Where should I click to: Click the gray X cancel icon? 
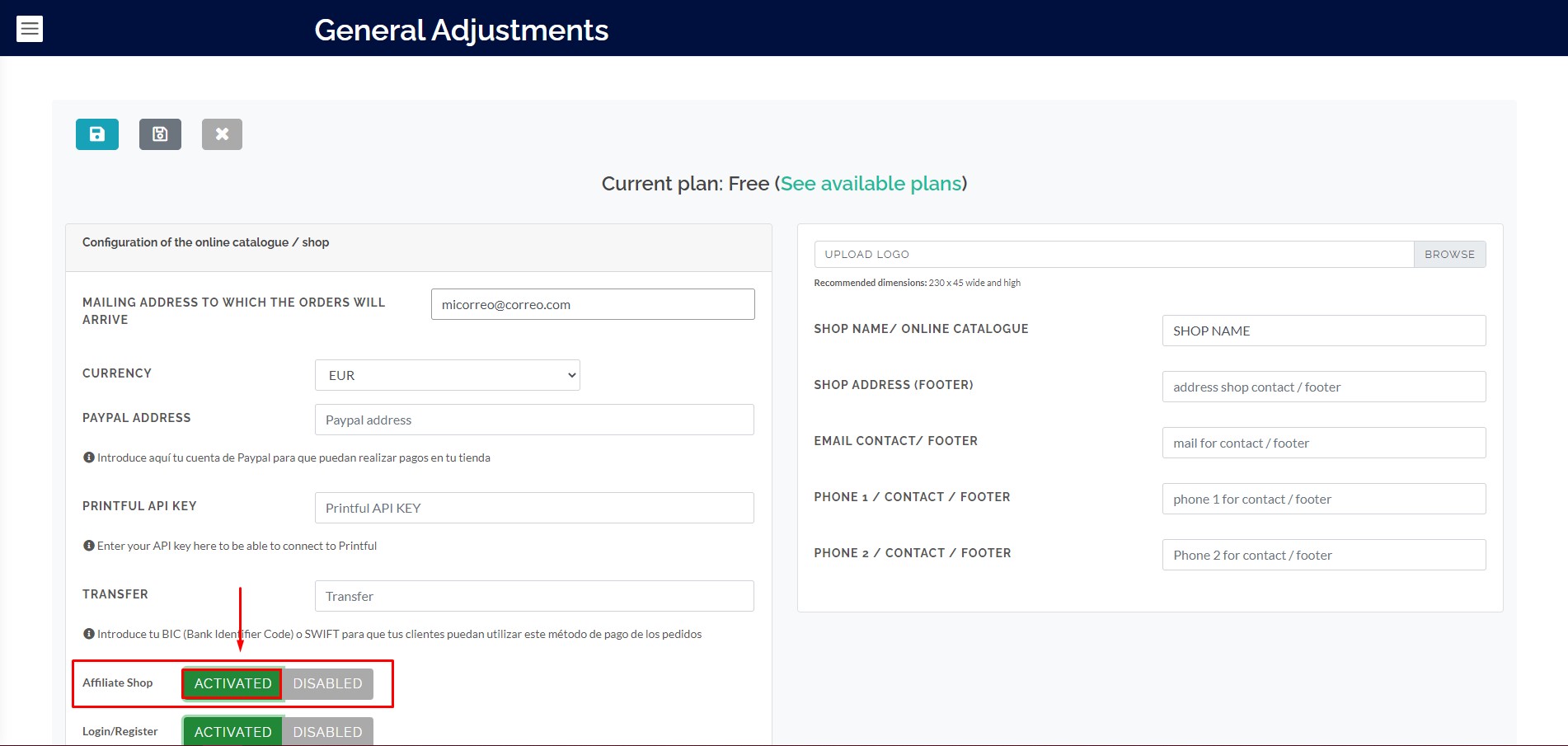tap(222, 134)
